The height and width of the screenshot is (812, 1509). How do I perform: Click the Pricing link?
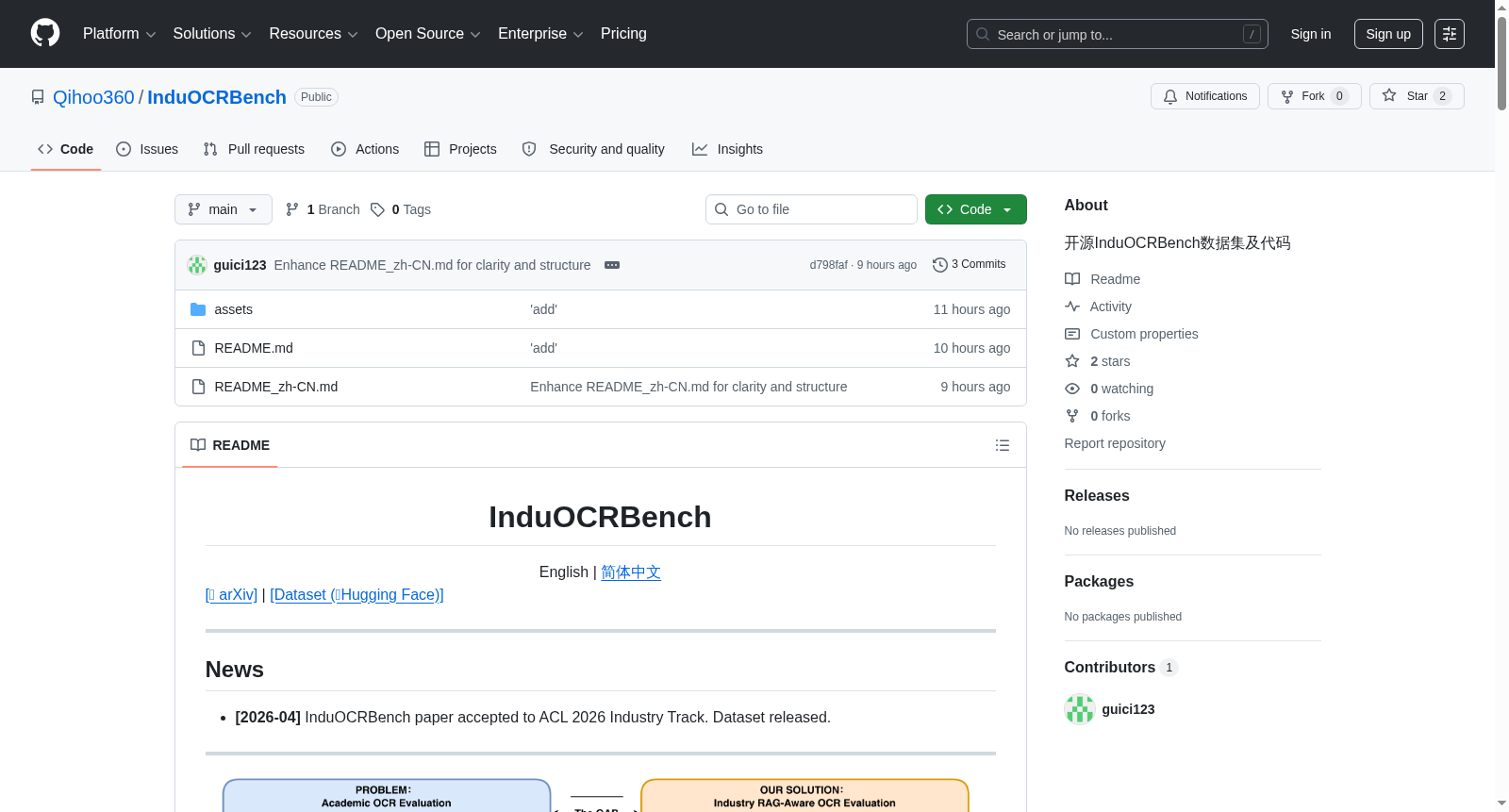pos(623,34)
